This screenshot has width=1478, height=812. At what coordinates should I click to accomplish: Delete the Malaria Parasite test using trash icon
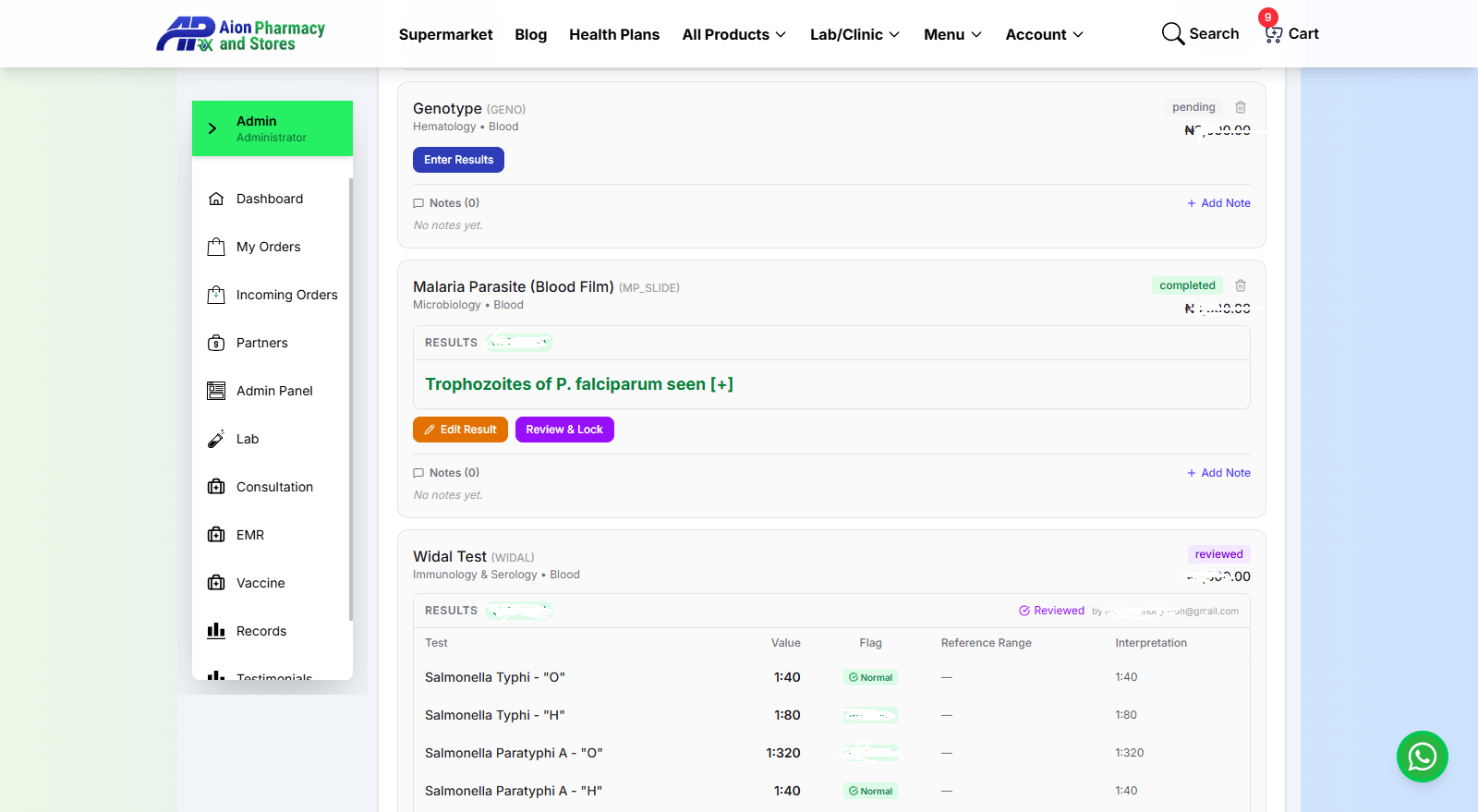point(1241,285)
